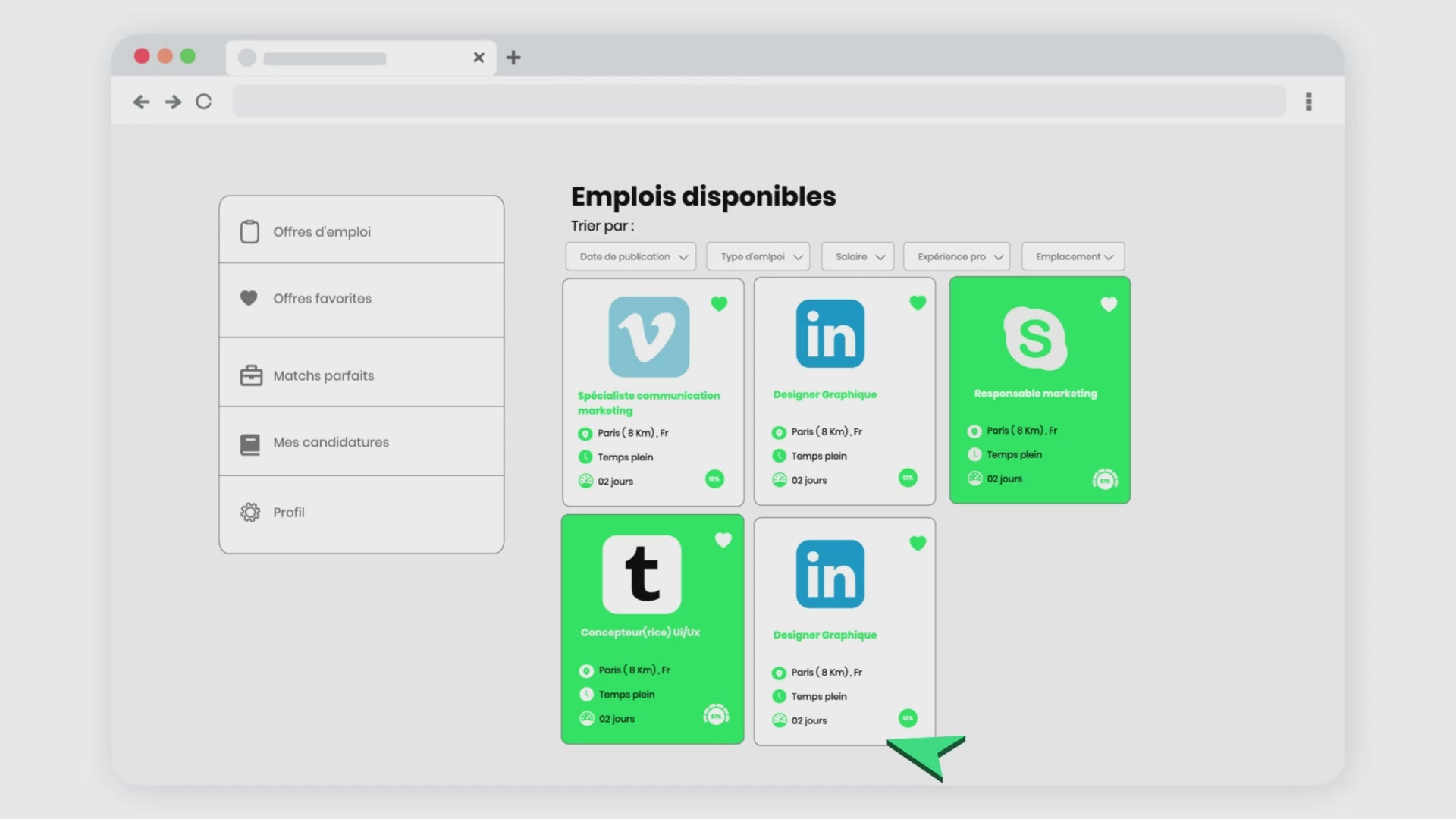This screenshot has width=1456, height=819.
Task: Open Mes candidatures menu item
Action: pos(331,442)
